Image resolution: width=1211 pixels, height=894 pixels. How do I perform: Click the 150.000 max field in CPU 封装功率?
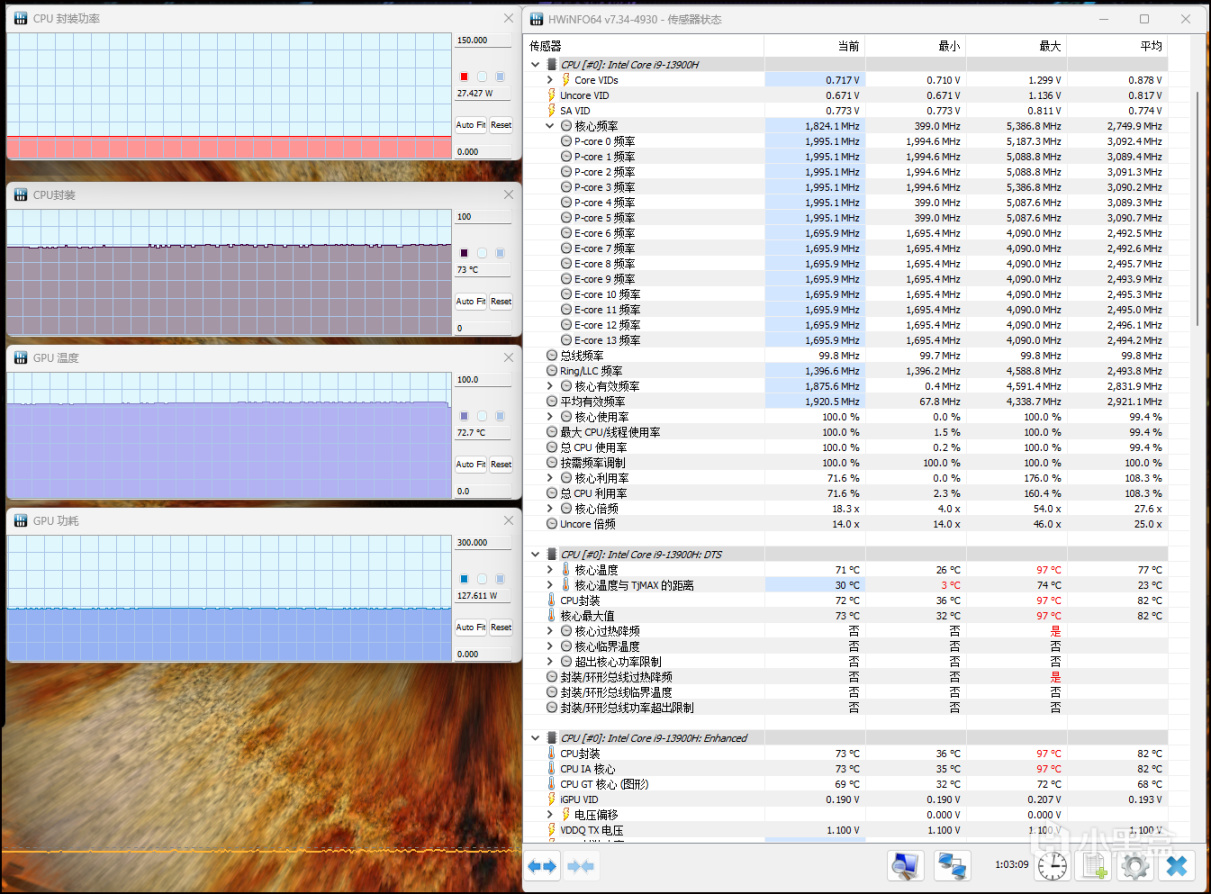[484, 41]
